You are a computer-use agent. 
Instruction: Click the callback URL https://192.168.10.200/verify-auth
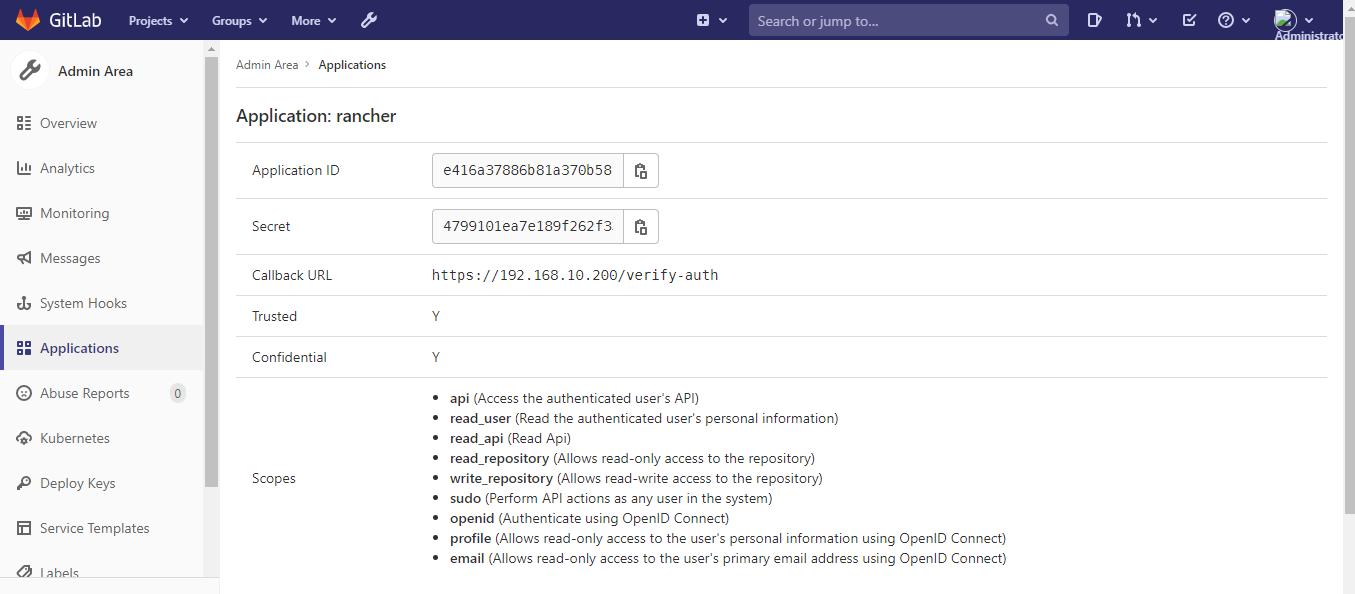point(575,275)
